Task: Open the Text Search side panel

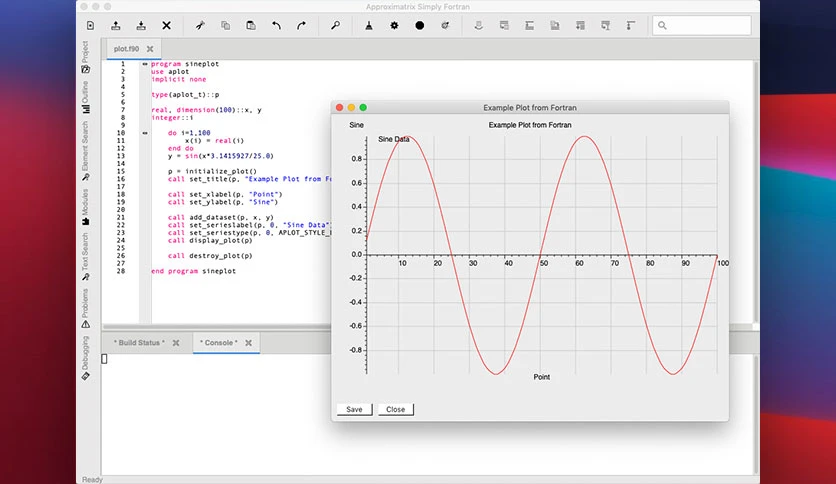Action: click(x=85, y=257)
